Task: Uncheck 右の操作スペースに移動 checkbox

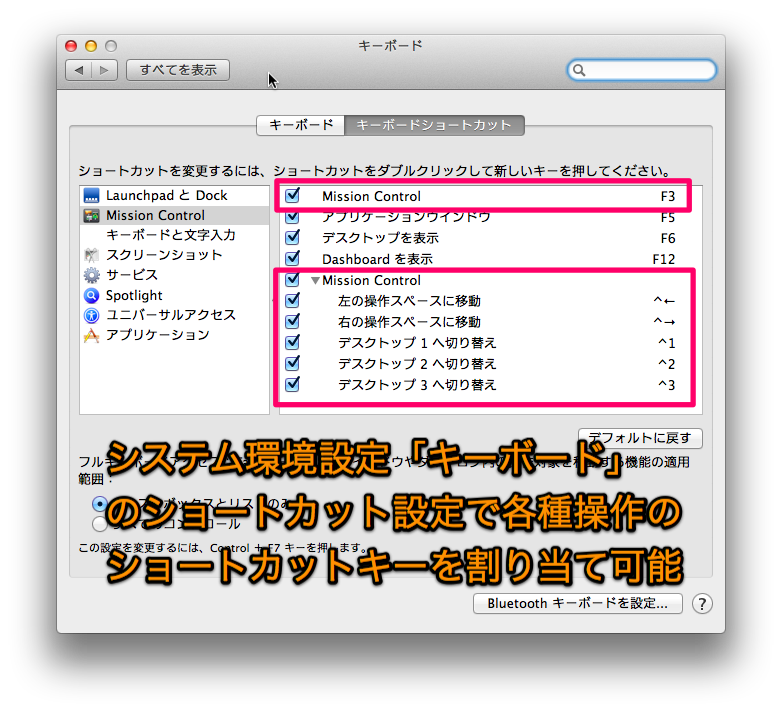Action: (293, 321)
